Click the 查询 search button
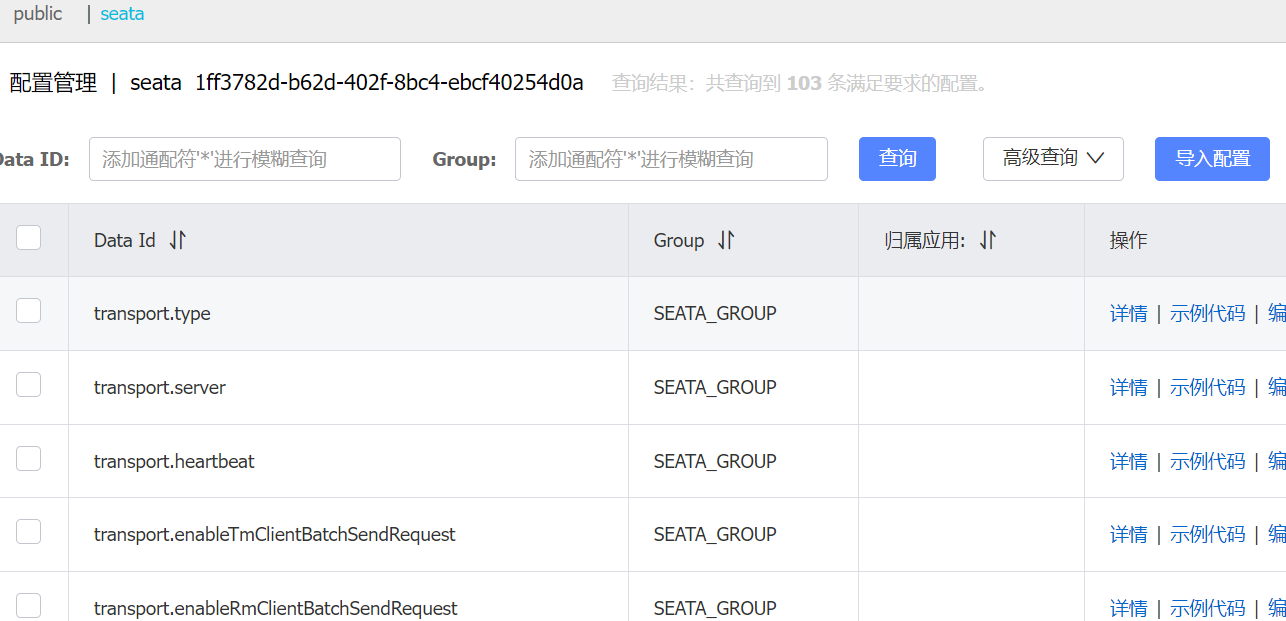Image resolution: width=1286 pixels, height=621 pixels. (897, 159)
